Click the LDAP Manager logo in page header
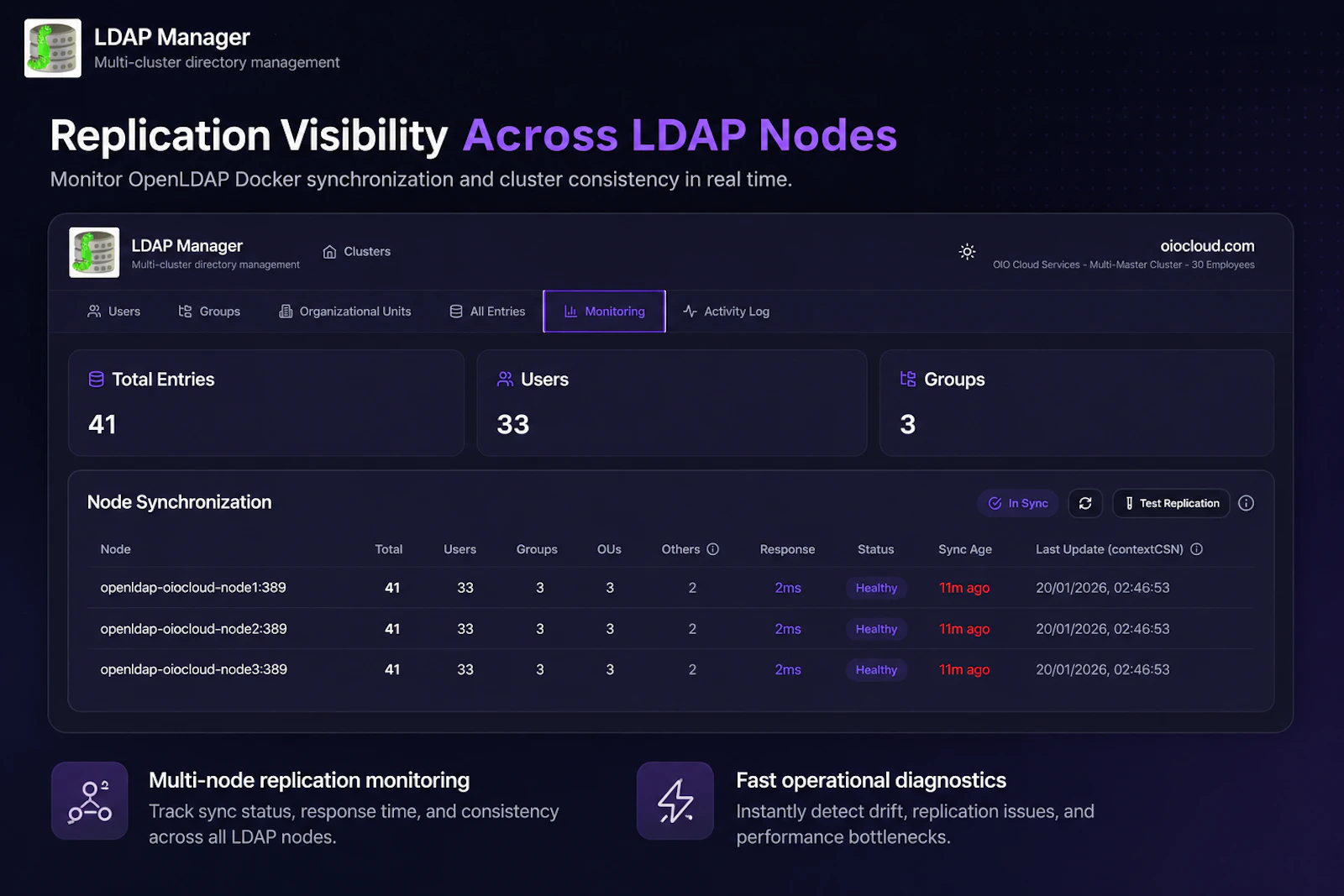The height and width of the screenshot is (896, 1344). [53, 49]
